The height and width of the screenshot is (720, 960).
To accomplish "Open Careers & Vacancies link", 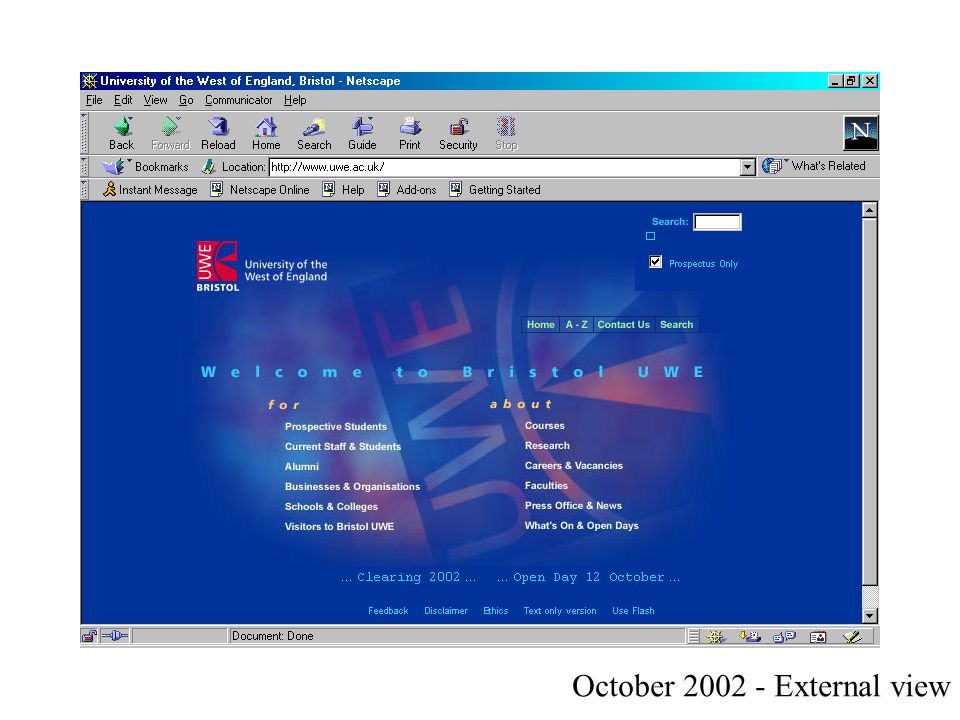I will [573, 466].
